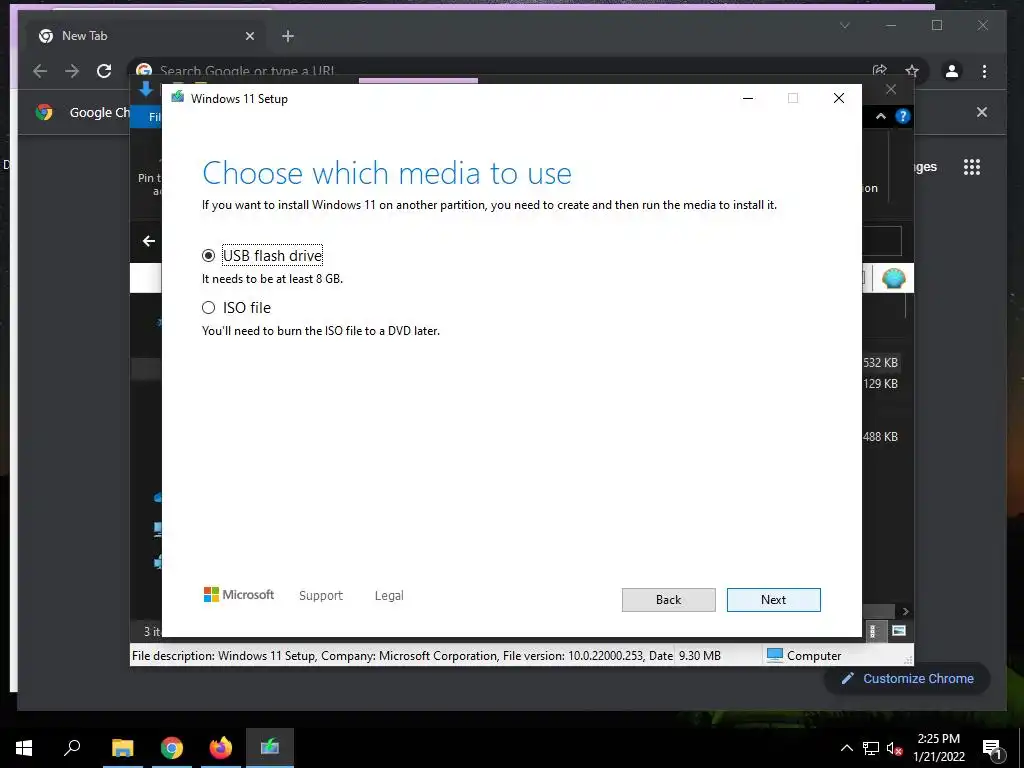1024x768 pixels.
Task: Open File Explorer help icon
Action: 903,116
